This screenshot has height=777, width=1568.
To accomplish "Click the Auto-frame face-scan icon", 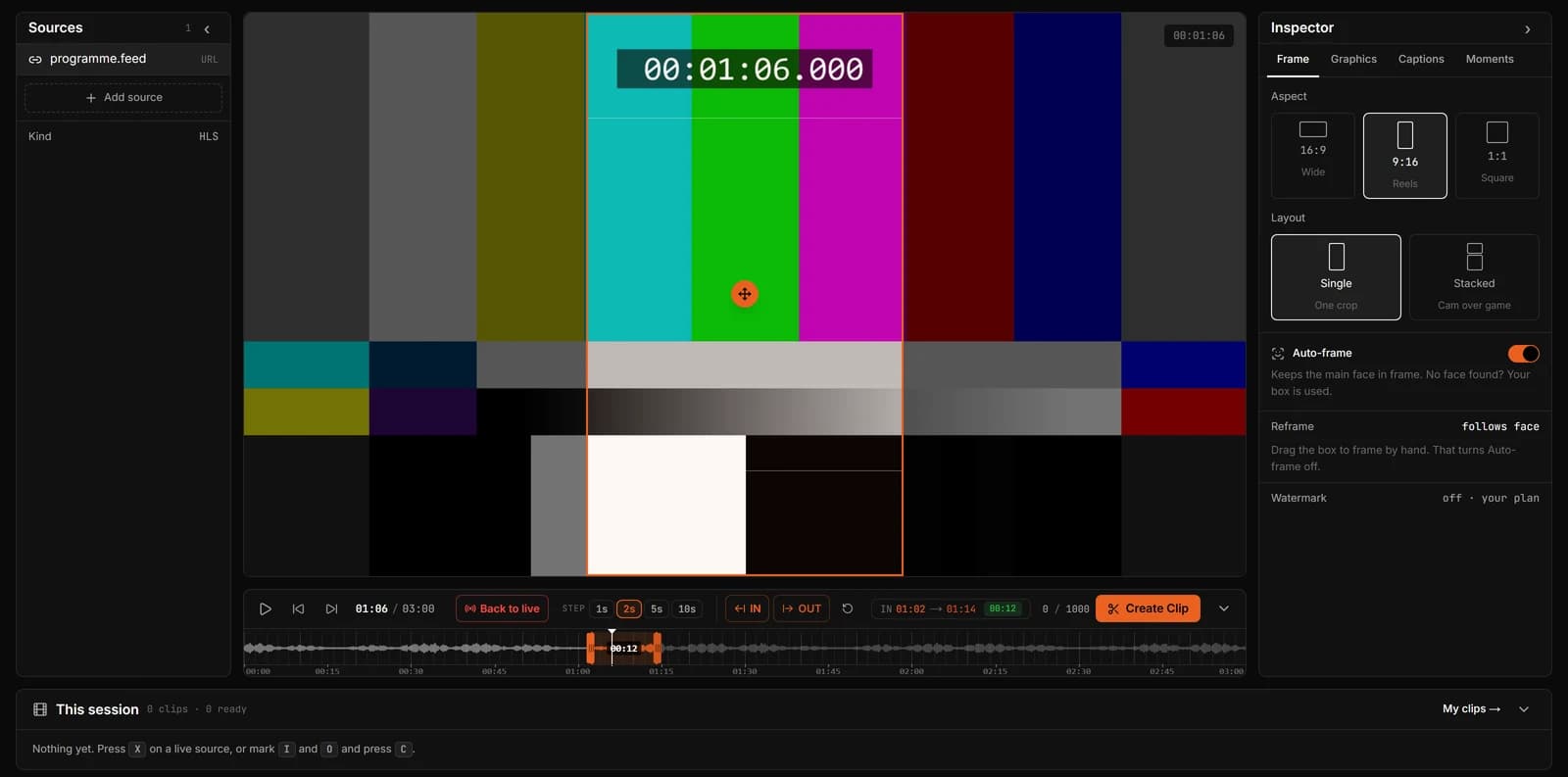I will pyautogui.click(x=1278, y=354).
